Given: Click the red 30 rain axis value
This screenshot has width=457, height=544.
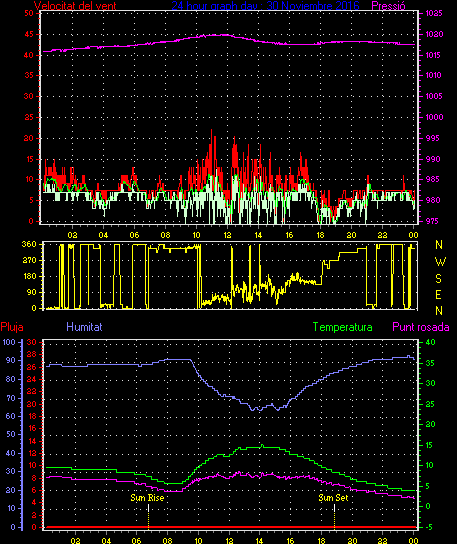Looking at the screenshot, I should click(x=32, y=342).
